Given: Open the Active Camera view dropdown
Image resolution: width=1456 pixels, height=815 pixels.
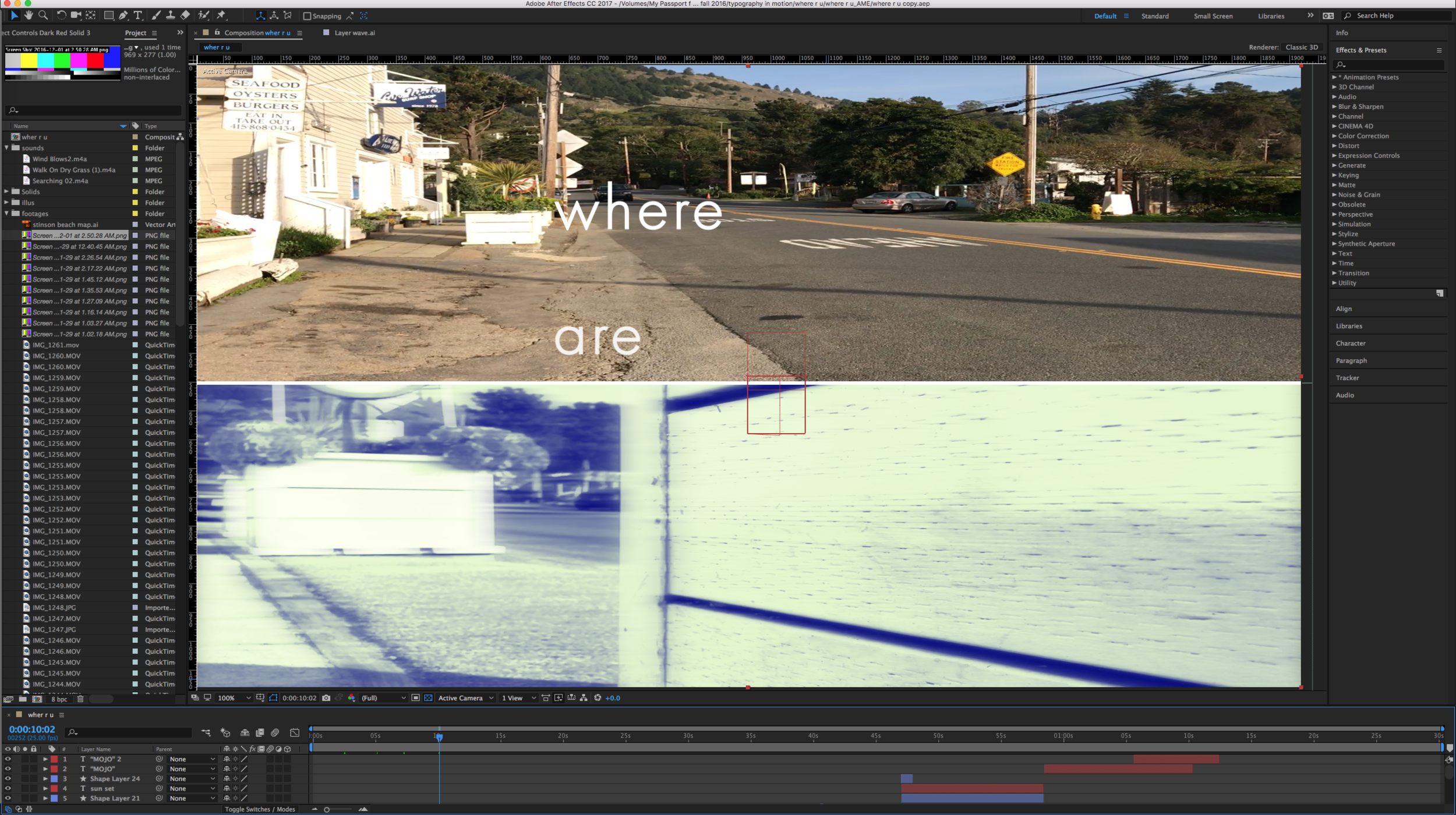Looking at the screenshot, I should (x=465, y=698).
